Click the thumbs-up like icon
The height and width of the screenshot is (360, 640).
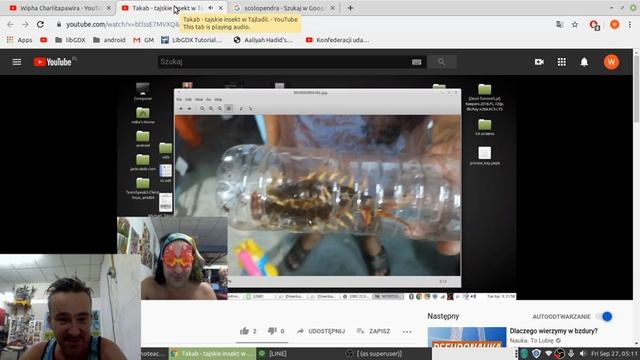[244, 331]
